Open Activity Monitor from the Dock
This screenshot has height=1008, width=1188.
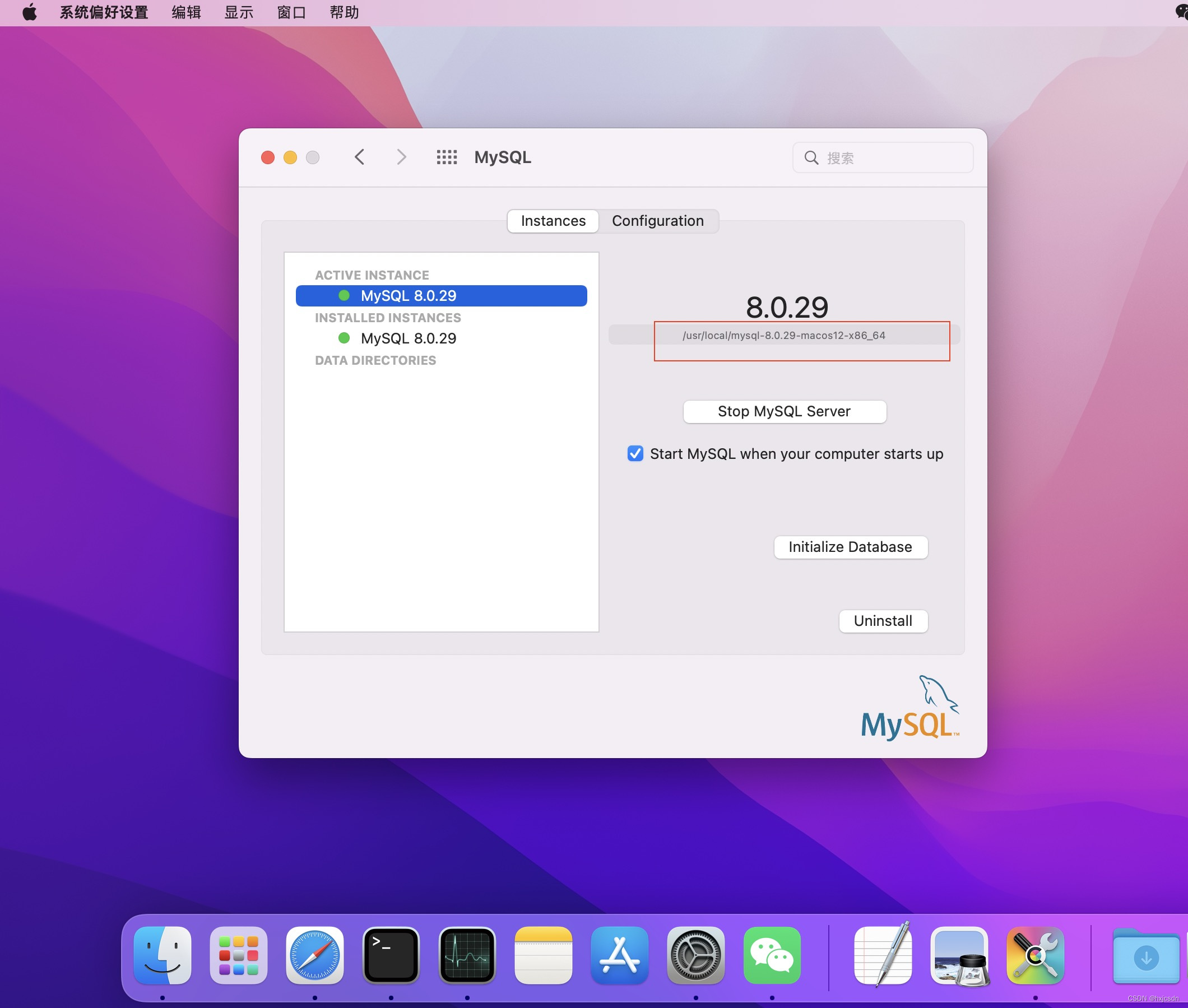pos(467,955)
